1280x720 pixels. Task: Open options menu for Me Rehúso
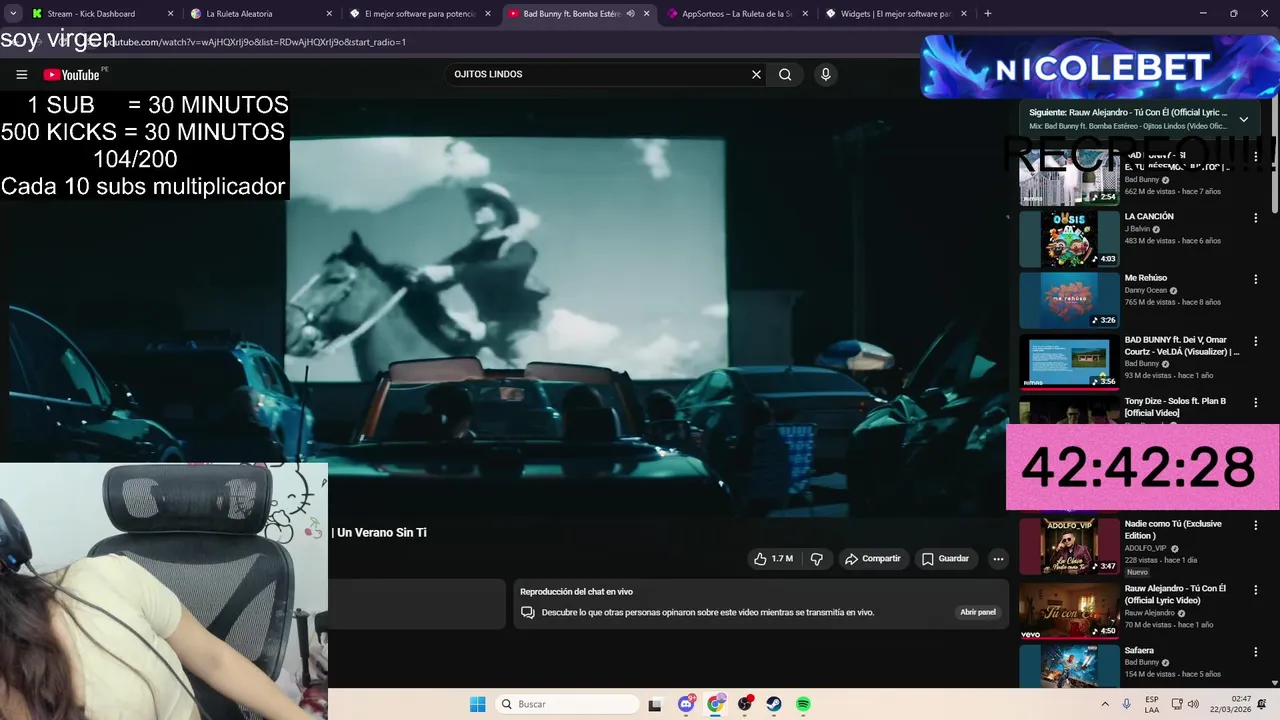(x=1256, y=280)
